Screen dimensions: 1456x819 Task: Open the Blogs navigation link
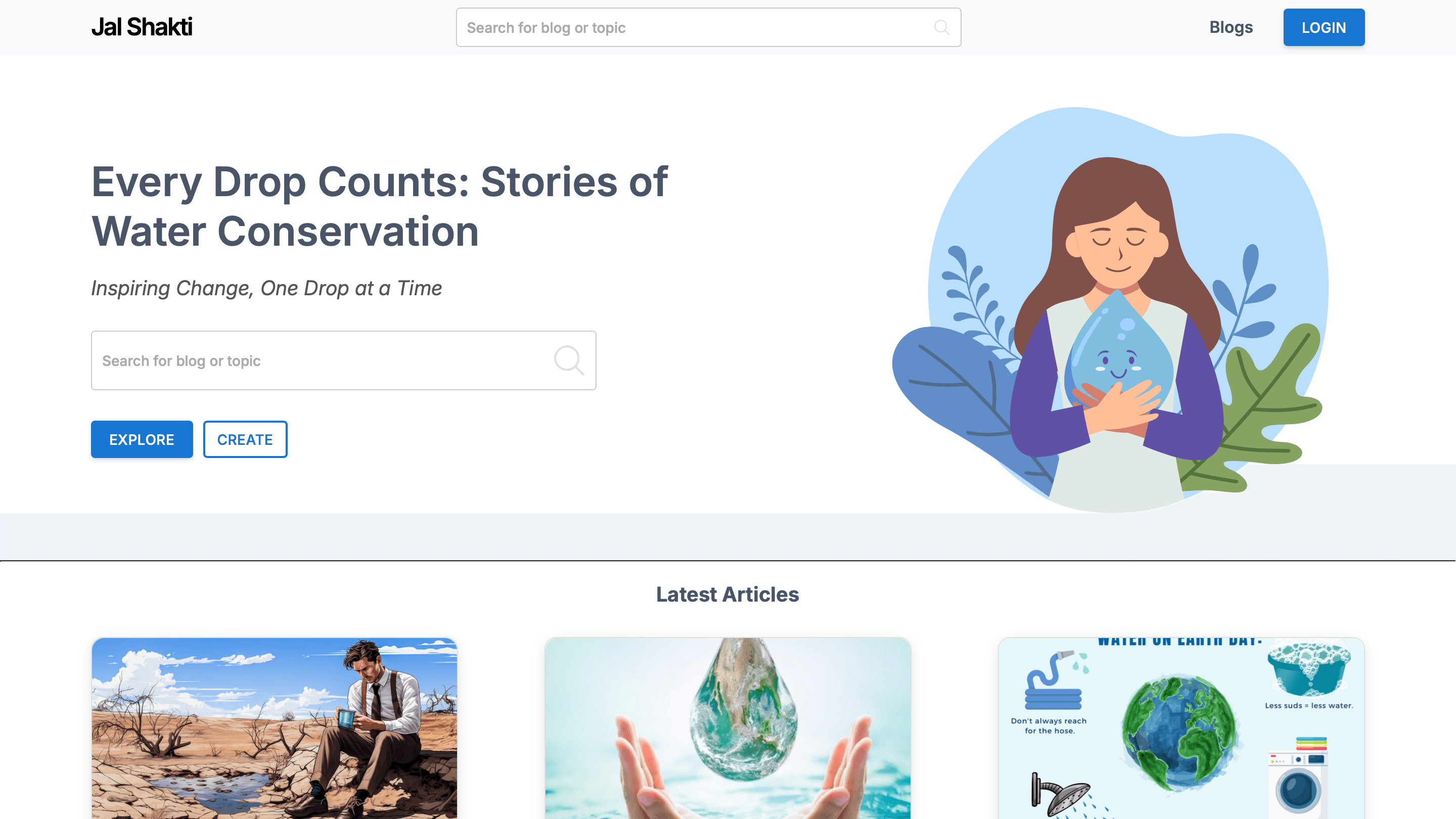[1231, 27]
